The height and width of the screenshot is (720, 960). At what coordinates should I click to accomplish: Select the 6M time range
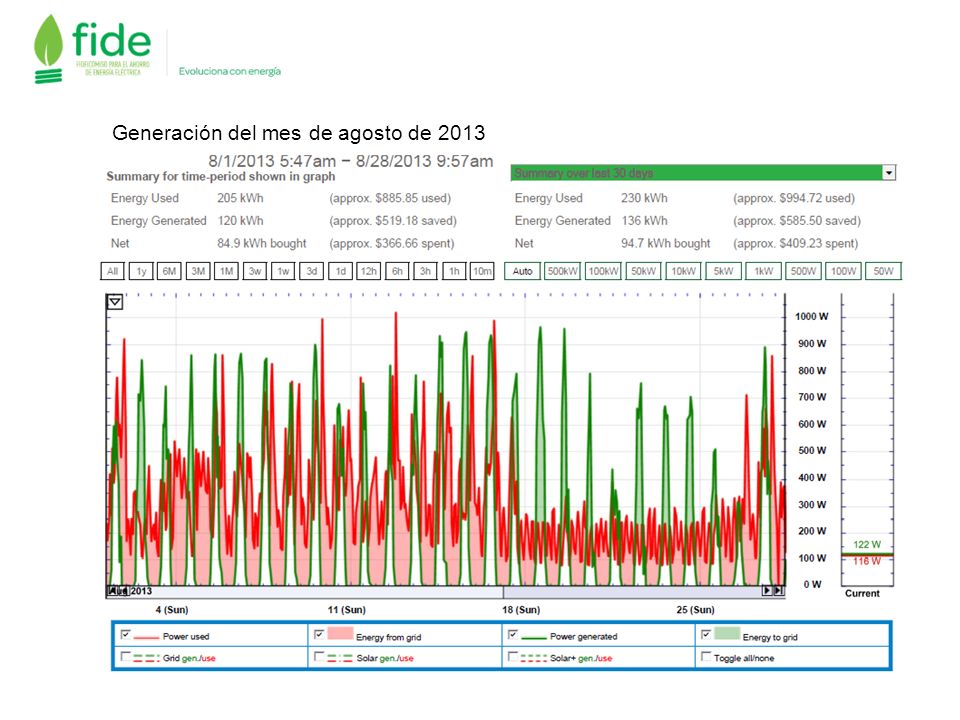point(170,271)
